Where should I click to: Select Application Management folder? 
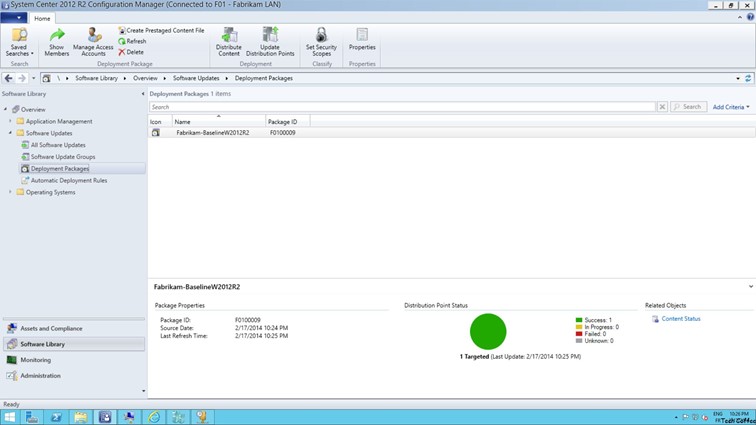tap(59, 122)
